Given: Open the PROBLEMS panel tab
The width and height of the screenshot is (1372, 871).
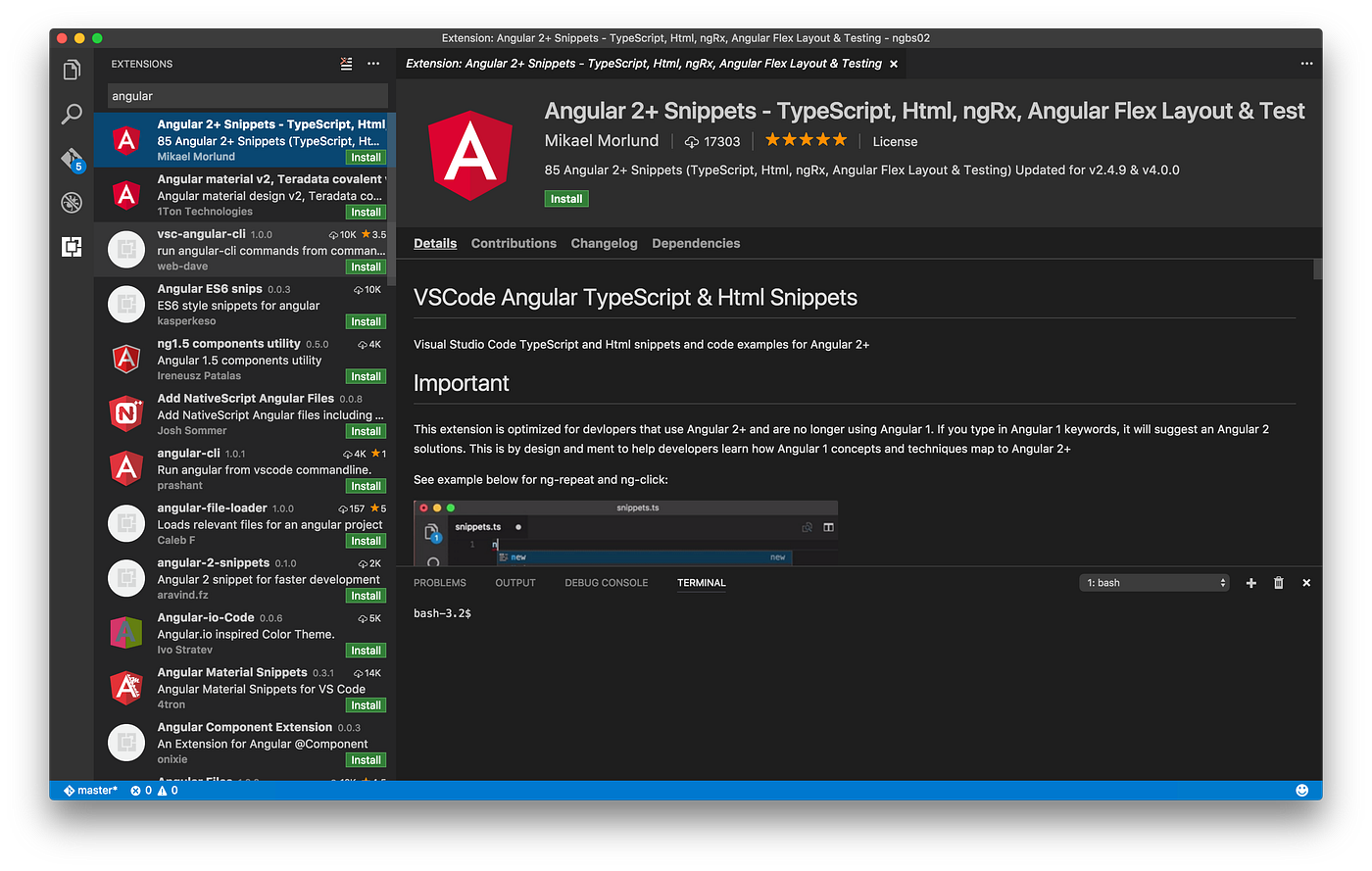Looking at the screenshot, I should (x=440, y=583).
